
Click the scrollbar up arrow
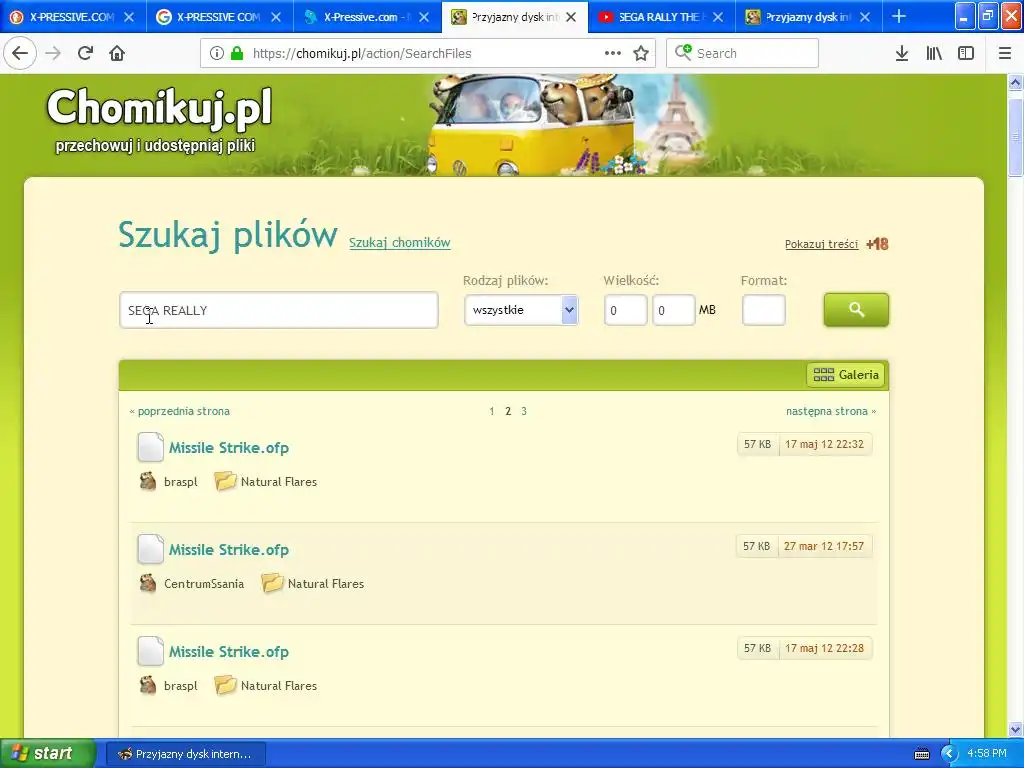click(x=1015, y=82)
